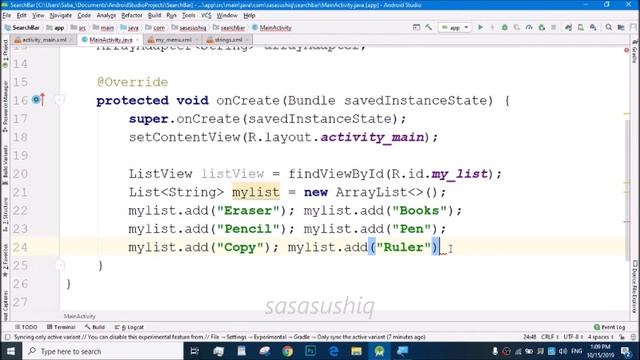The image size is (640, 360).
Task: Sync project with Gradle files icon
Action: 568,27
